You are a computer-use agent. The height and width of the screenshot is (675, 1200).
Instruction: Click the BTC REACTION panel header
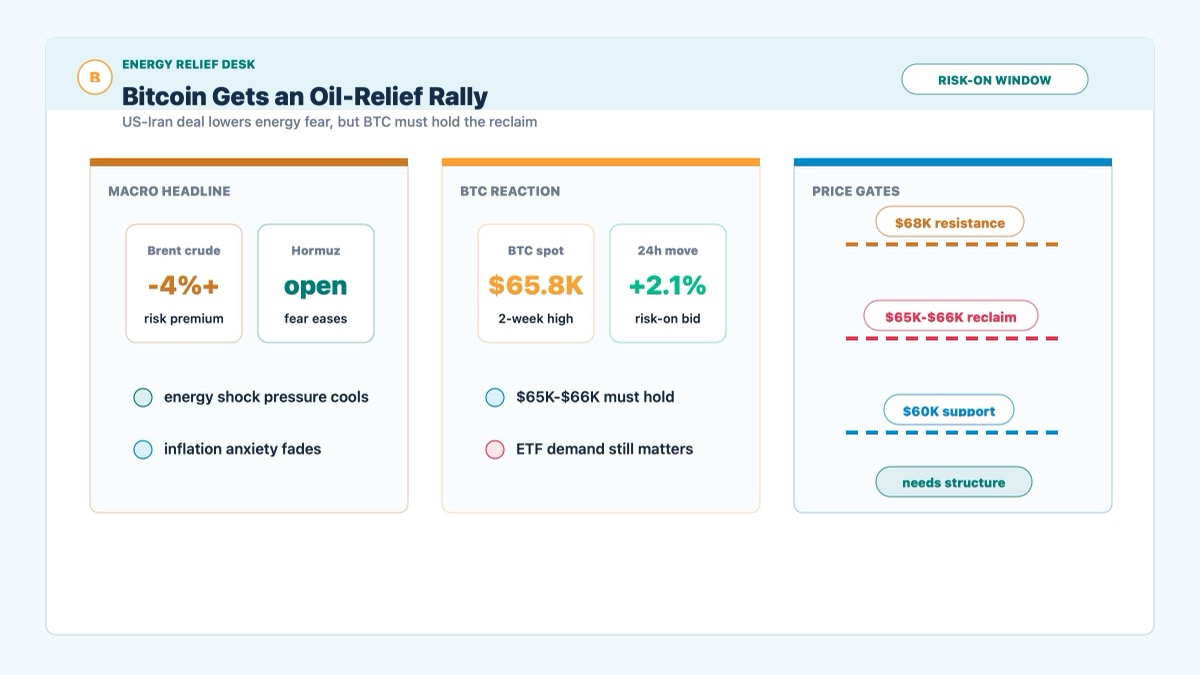[510, 191]
